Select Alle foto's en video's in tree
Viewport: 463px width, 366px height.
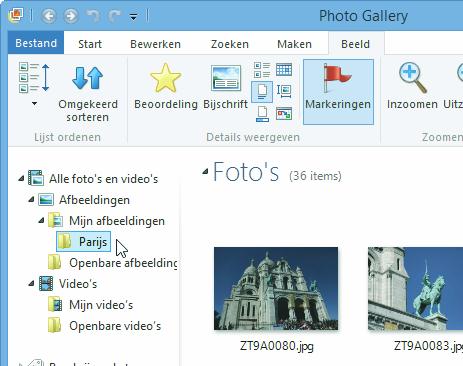tap(93, 179)
